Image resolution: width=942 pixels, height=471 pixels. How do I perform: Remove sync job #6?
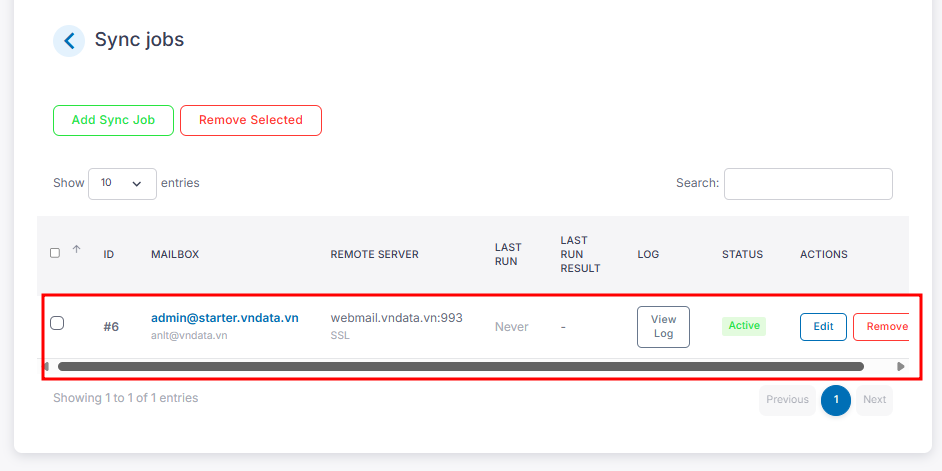point(882,327)
